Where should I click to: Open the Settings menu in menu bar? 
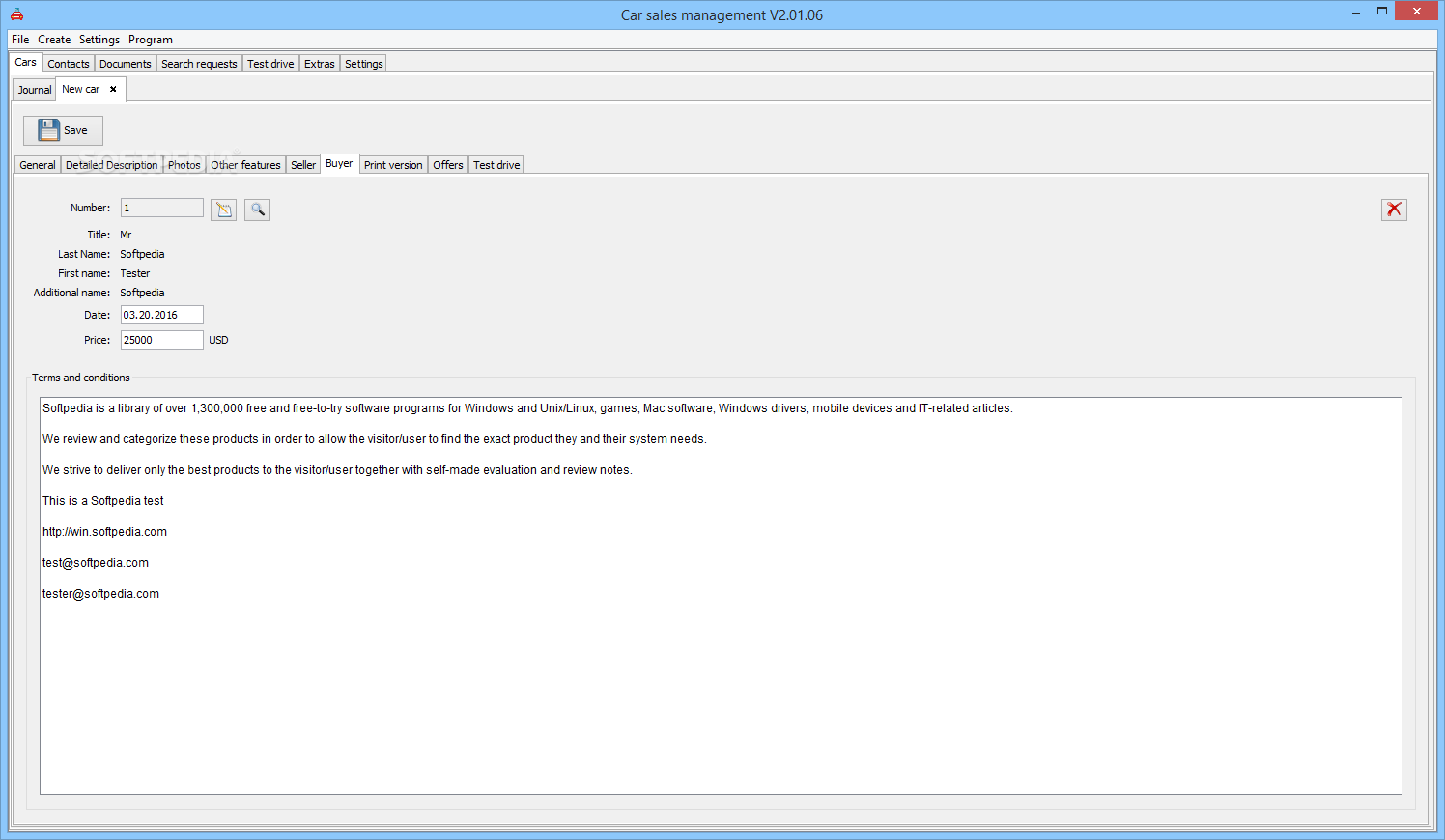pyautogui.click(x=99, y=40)
